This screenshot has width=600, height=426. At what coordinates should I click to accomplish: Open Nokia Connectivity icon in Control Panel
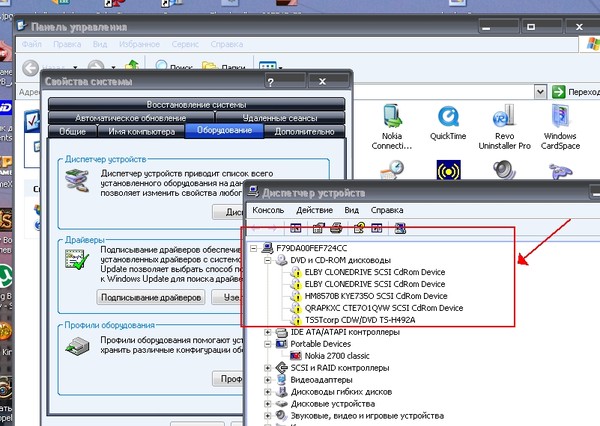(392, 126)
